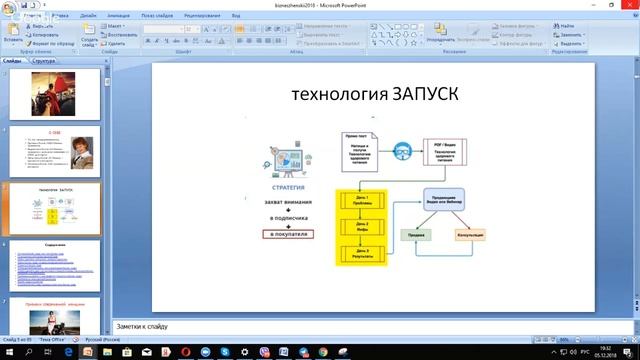Image resolution: width=640 pixels, height=360 pixels.
Task: Select line shape in shapes gallery
Action: click(382, 27)
